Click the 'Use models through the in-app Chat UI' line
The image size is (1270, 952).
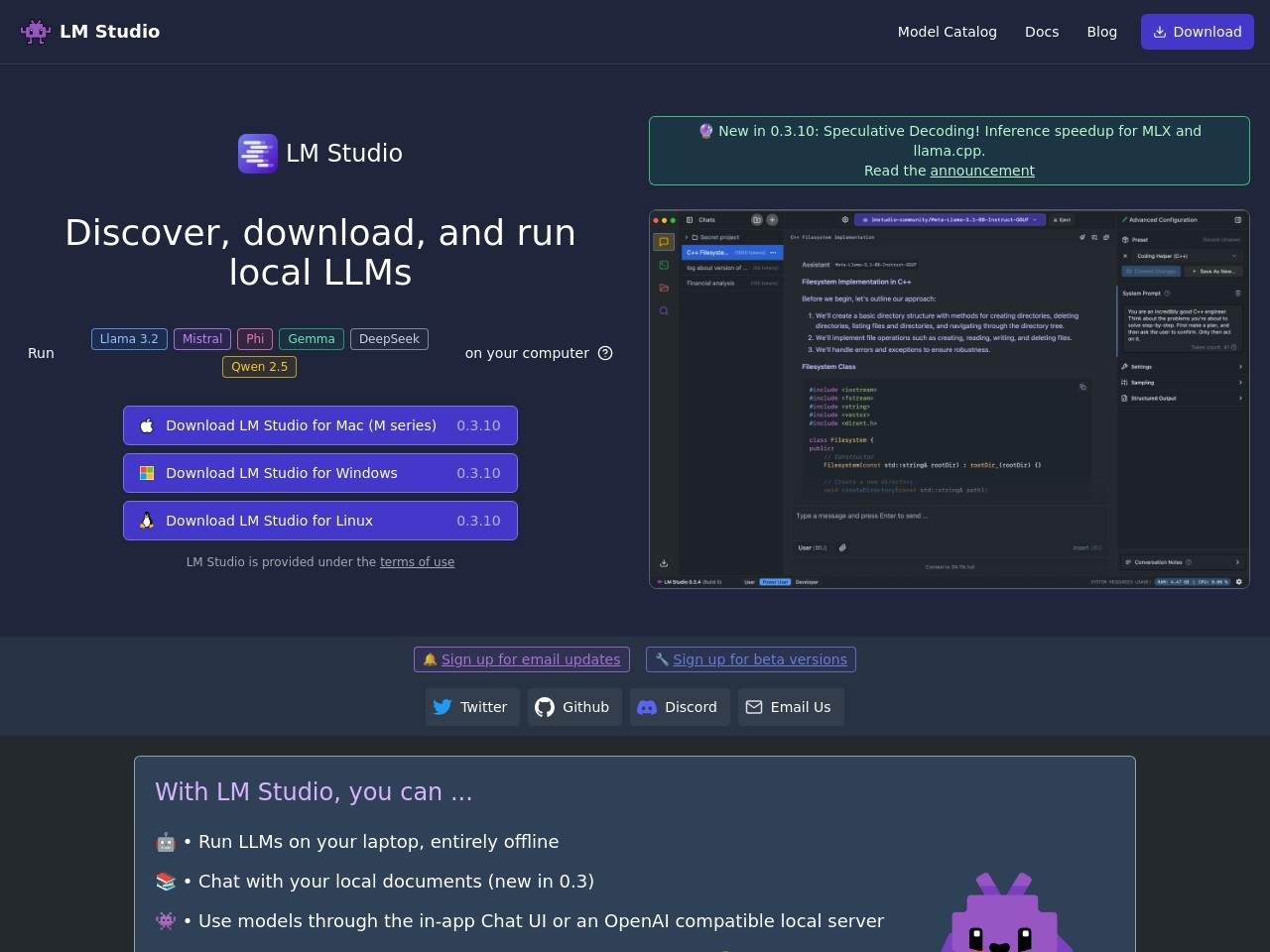click(541, 921)
